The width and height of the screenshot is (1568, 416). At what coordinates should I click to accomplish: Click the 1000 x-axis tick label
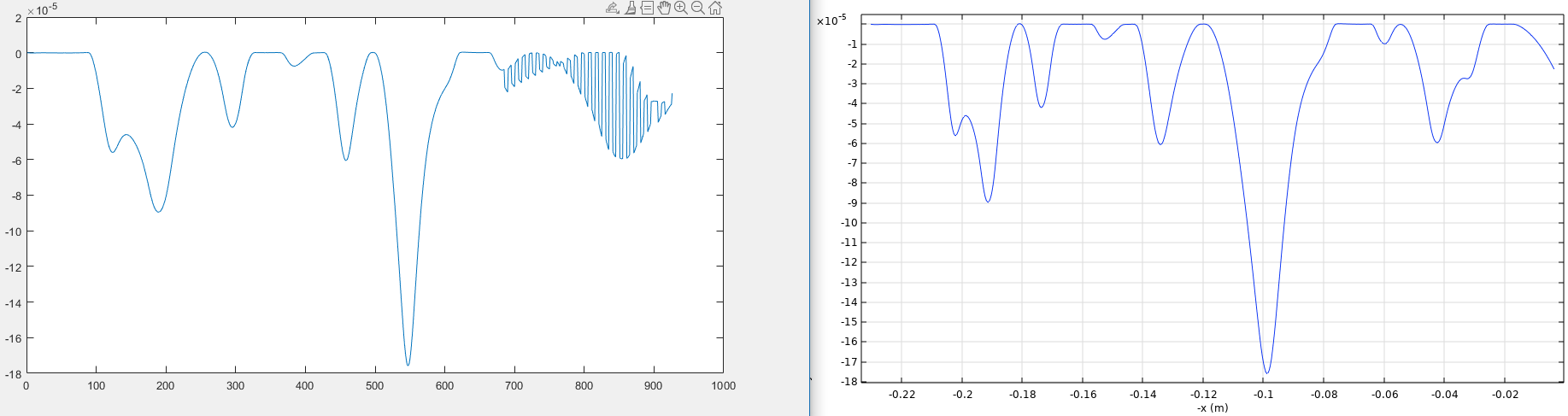pos(723,386)
